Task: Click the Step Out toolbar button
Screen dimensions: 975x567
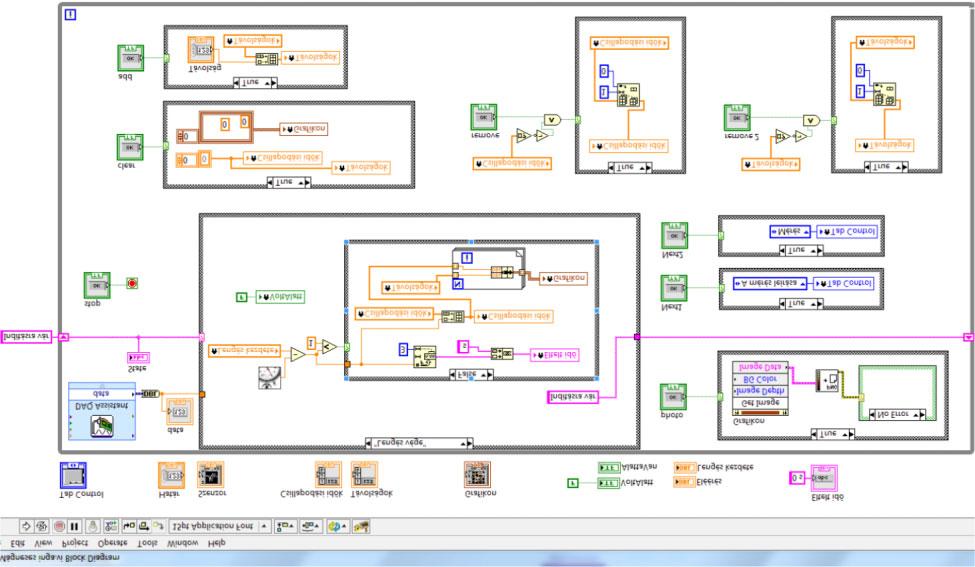Action: pyautogui.click(x=159, y=527)
